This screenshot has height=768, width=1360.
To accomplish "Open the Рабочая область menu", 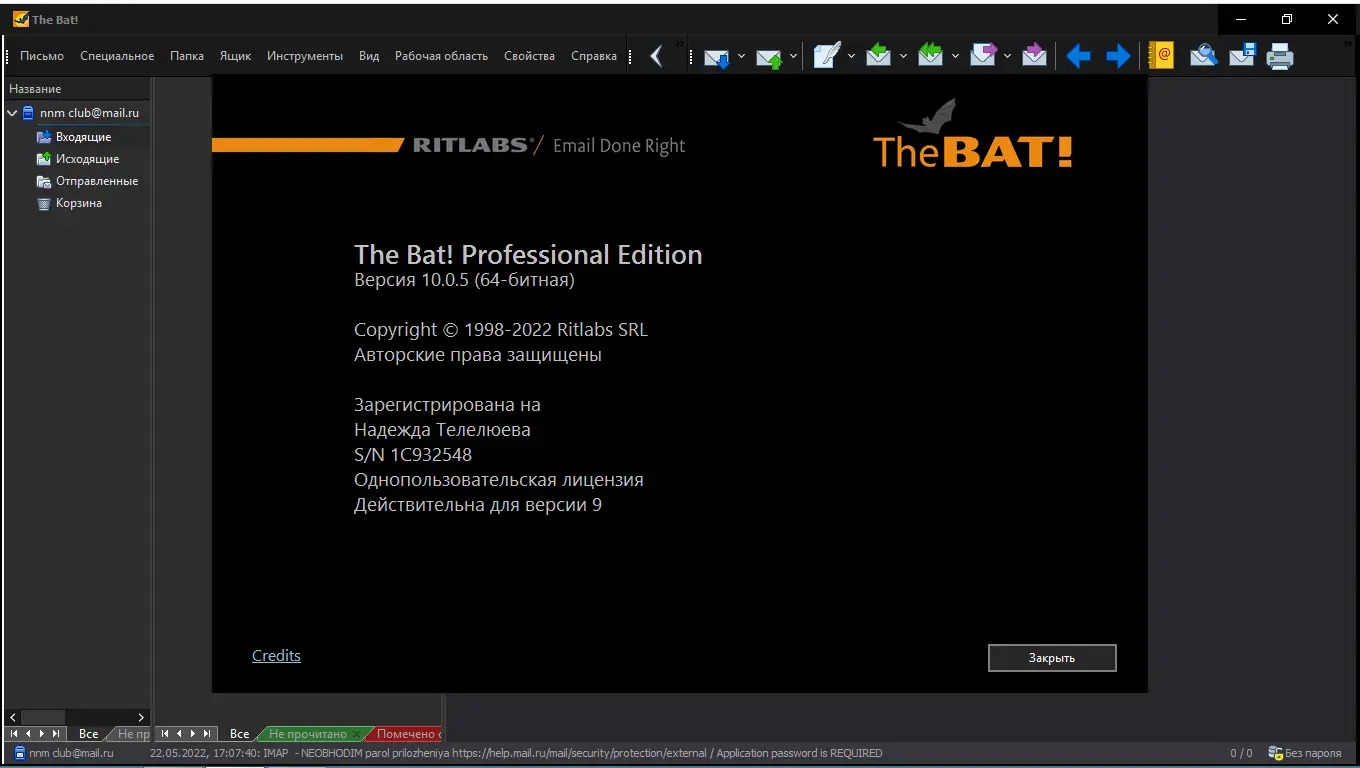I will point(441,56).
